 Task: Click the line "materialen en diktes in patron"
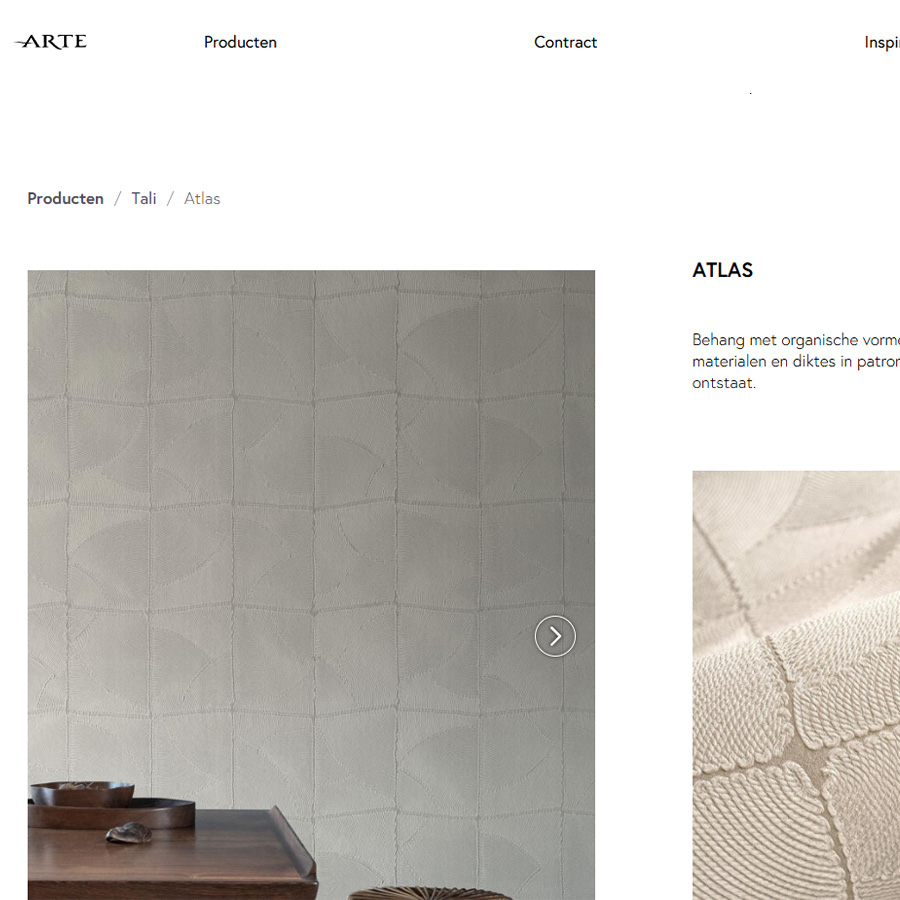(x=796, y=362)
